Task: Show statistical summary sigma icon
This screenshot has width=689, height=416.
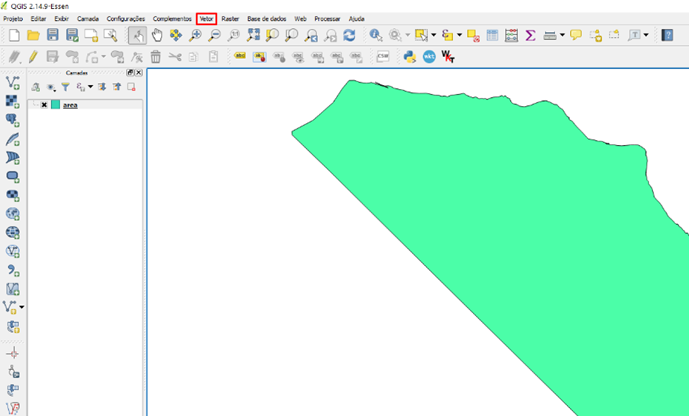Action: pos(530,35)
